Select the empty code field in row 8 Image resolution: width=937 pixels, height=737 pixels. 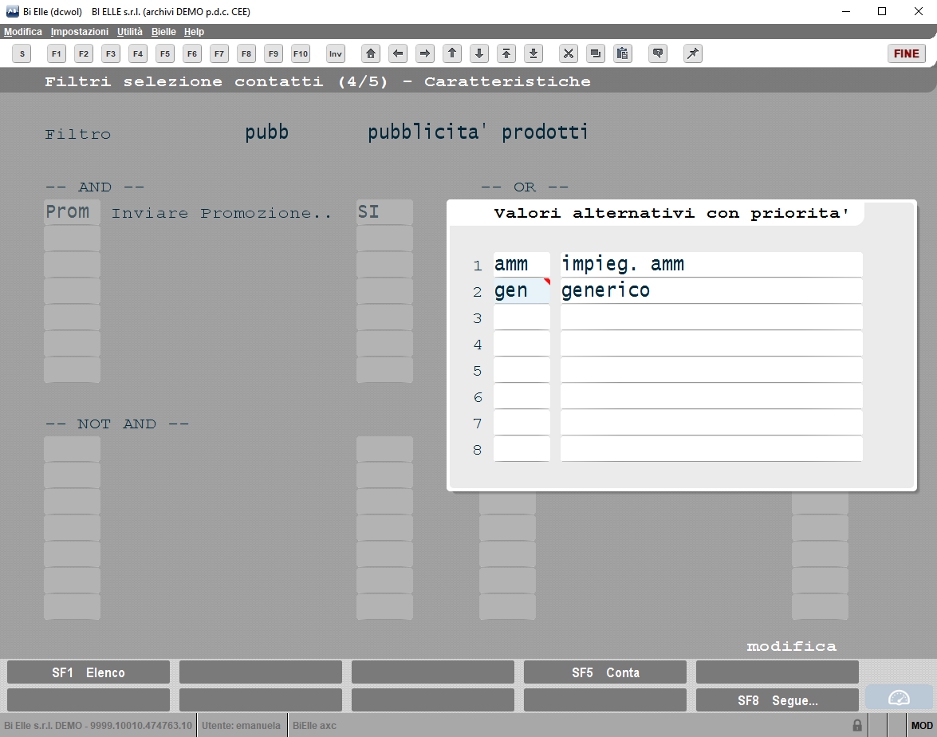pos(522,449)
